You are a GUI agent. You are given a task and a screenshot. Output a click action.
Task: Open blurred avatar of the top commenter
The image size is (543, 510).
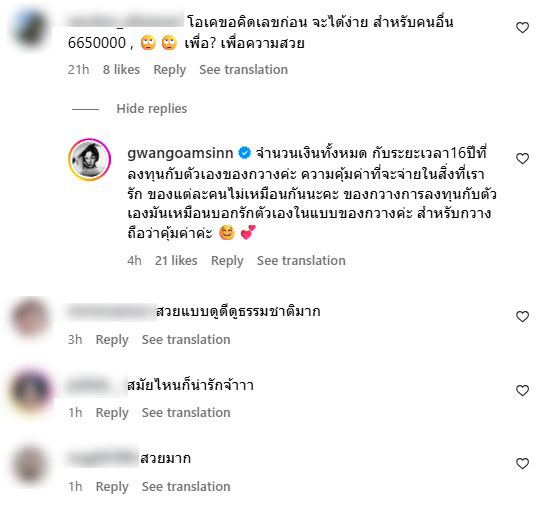pyautogui.click(x=30, y=28)
